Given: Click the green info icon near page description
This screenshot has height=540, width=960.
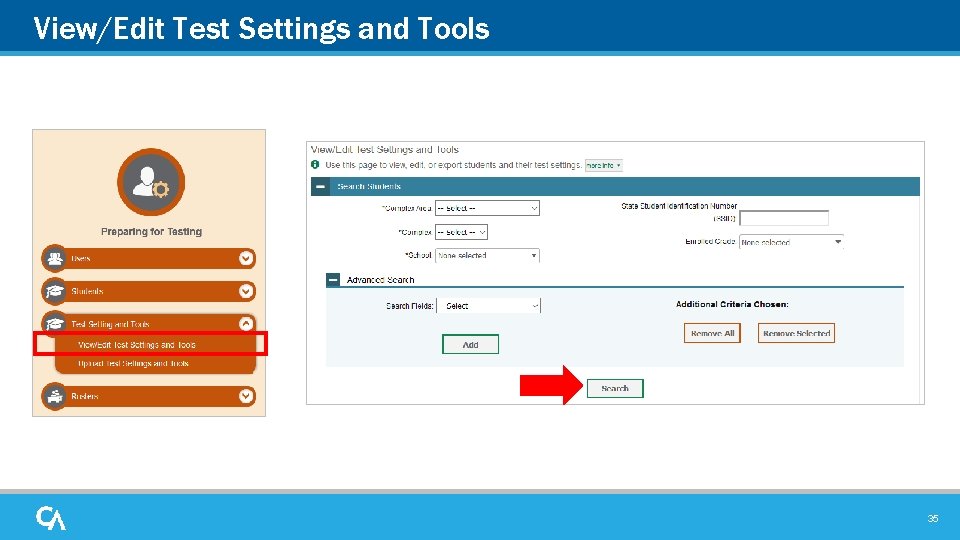Looking at the screenshot, I should (x=315, y=165).
